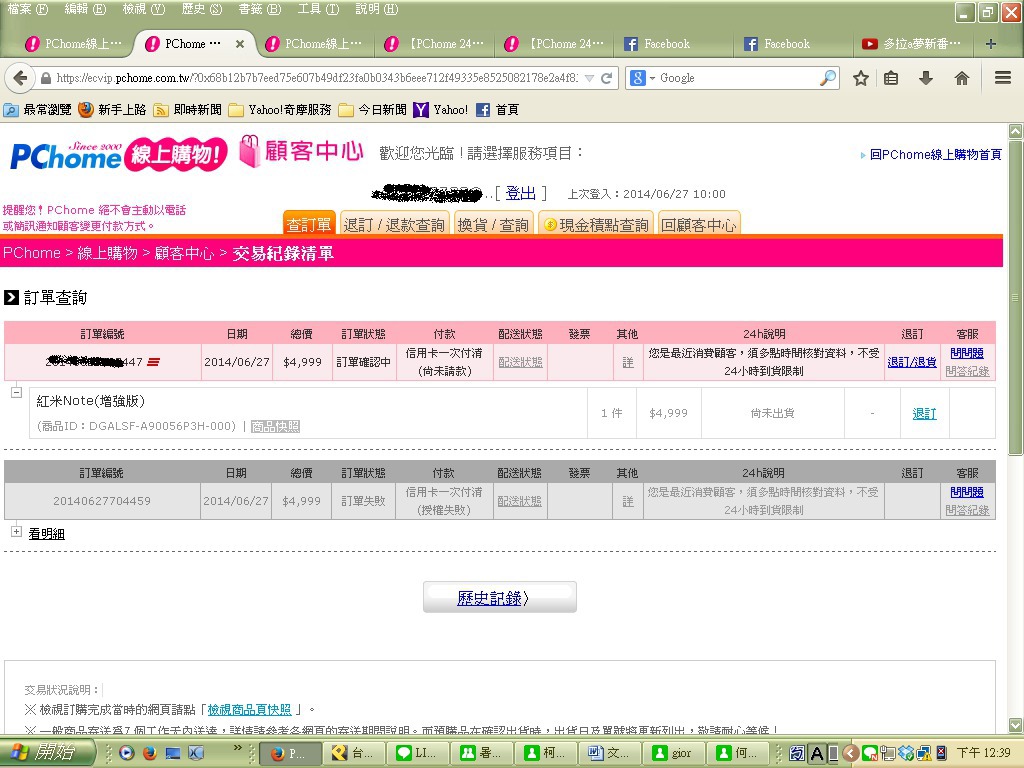Open the URL history dropdown arrow
Viewport: 1024px width, 768px height.
(x=589, y=78)
